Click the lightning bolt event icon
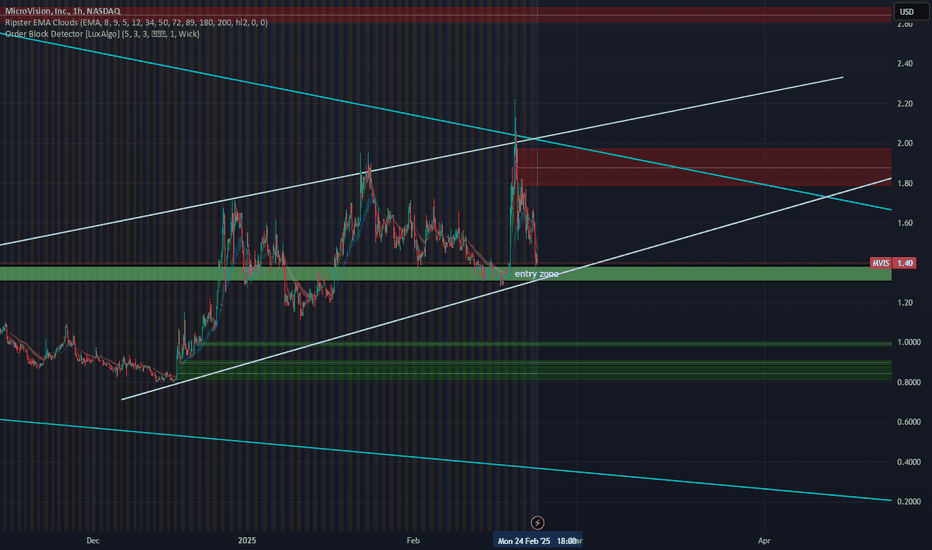This screenshot has height=550, width=932. click(x=537, y=523)
